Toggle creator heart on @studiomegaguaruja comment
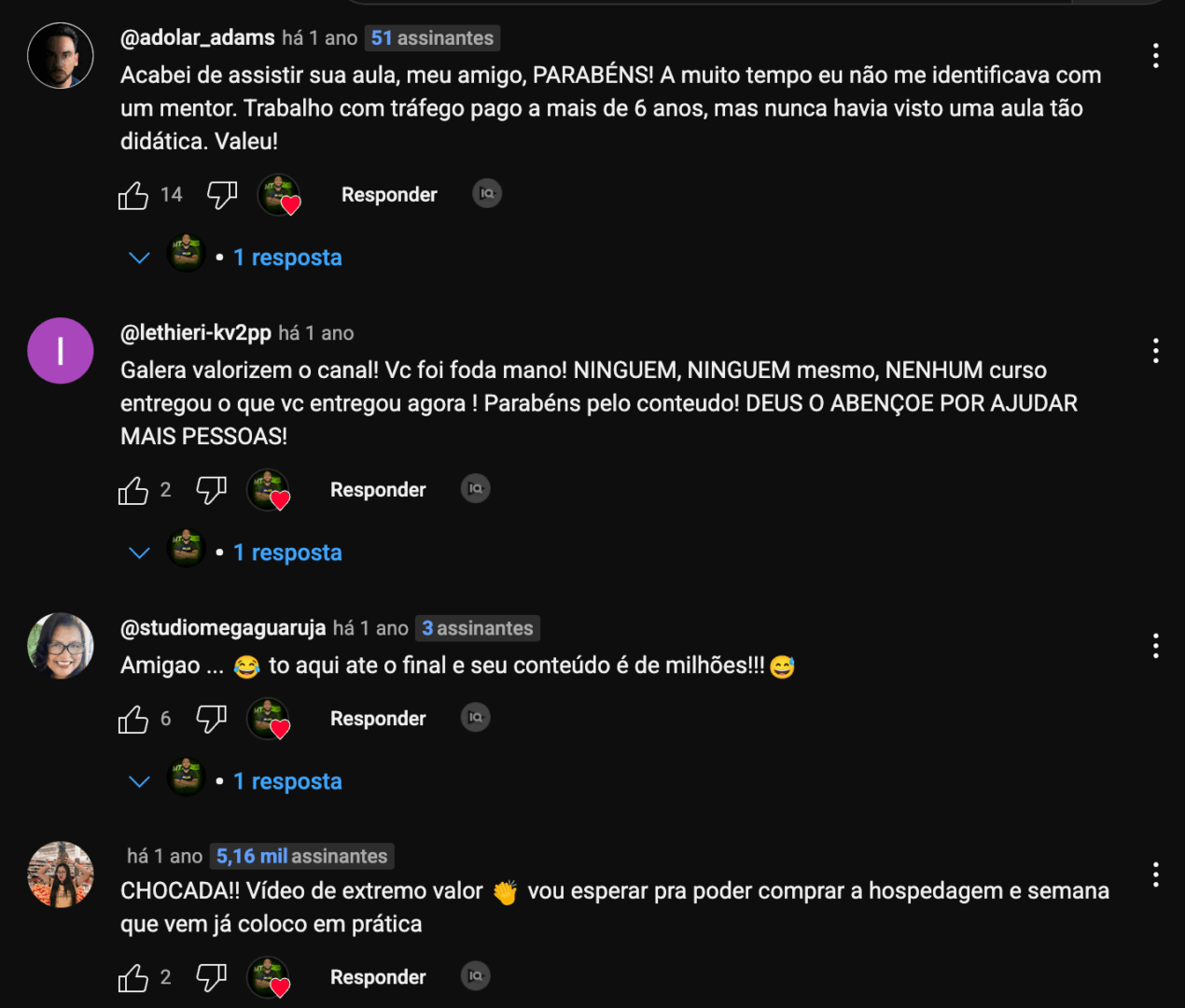 (x=269, y=719)
